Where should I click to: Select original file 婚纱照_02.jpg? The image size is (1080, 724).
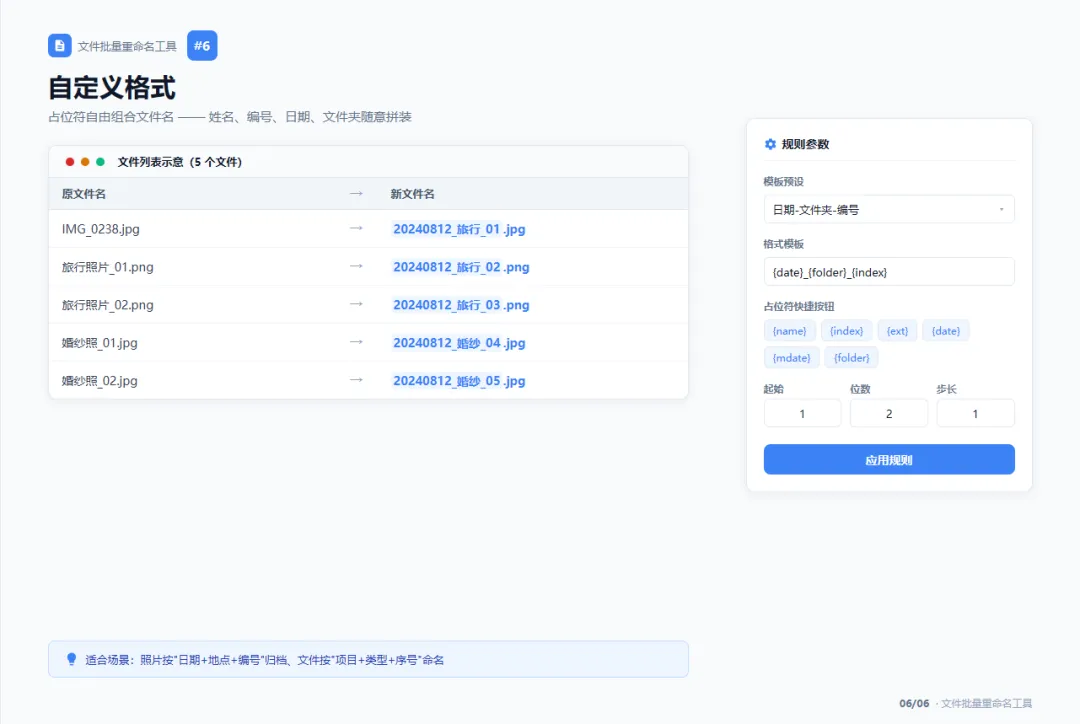coord(100,380)
